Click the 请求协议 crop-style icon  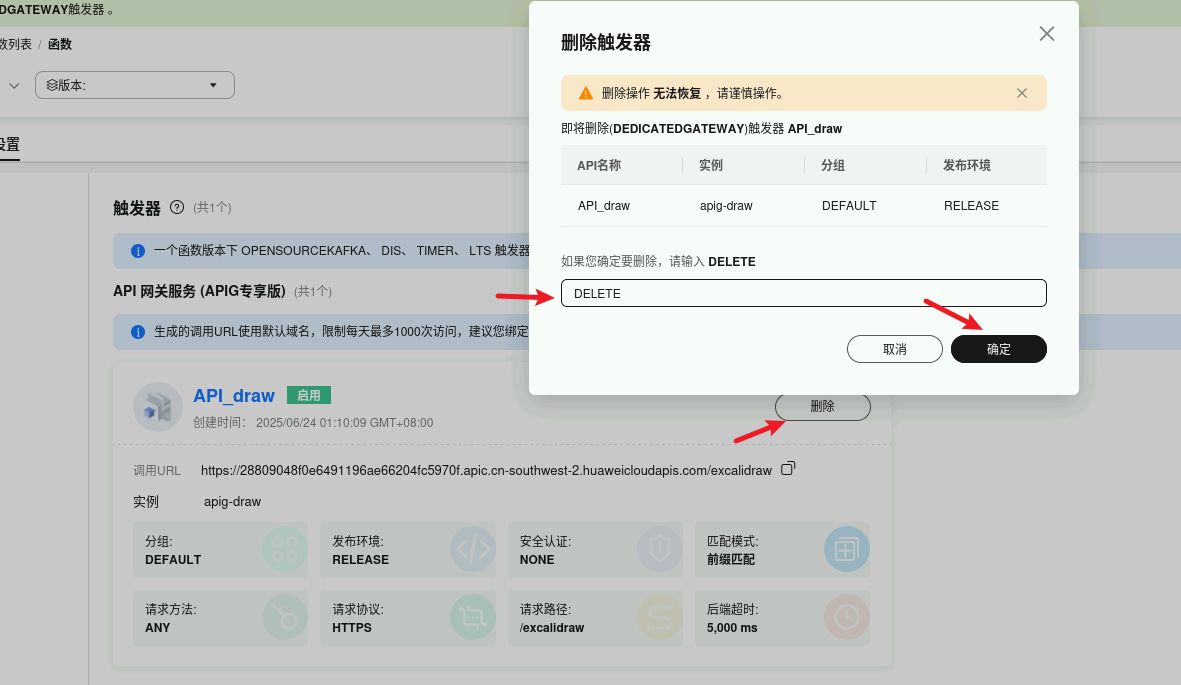coord(472,617)
